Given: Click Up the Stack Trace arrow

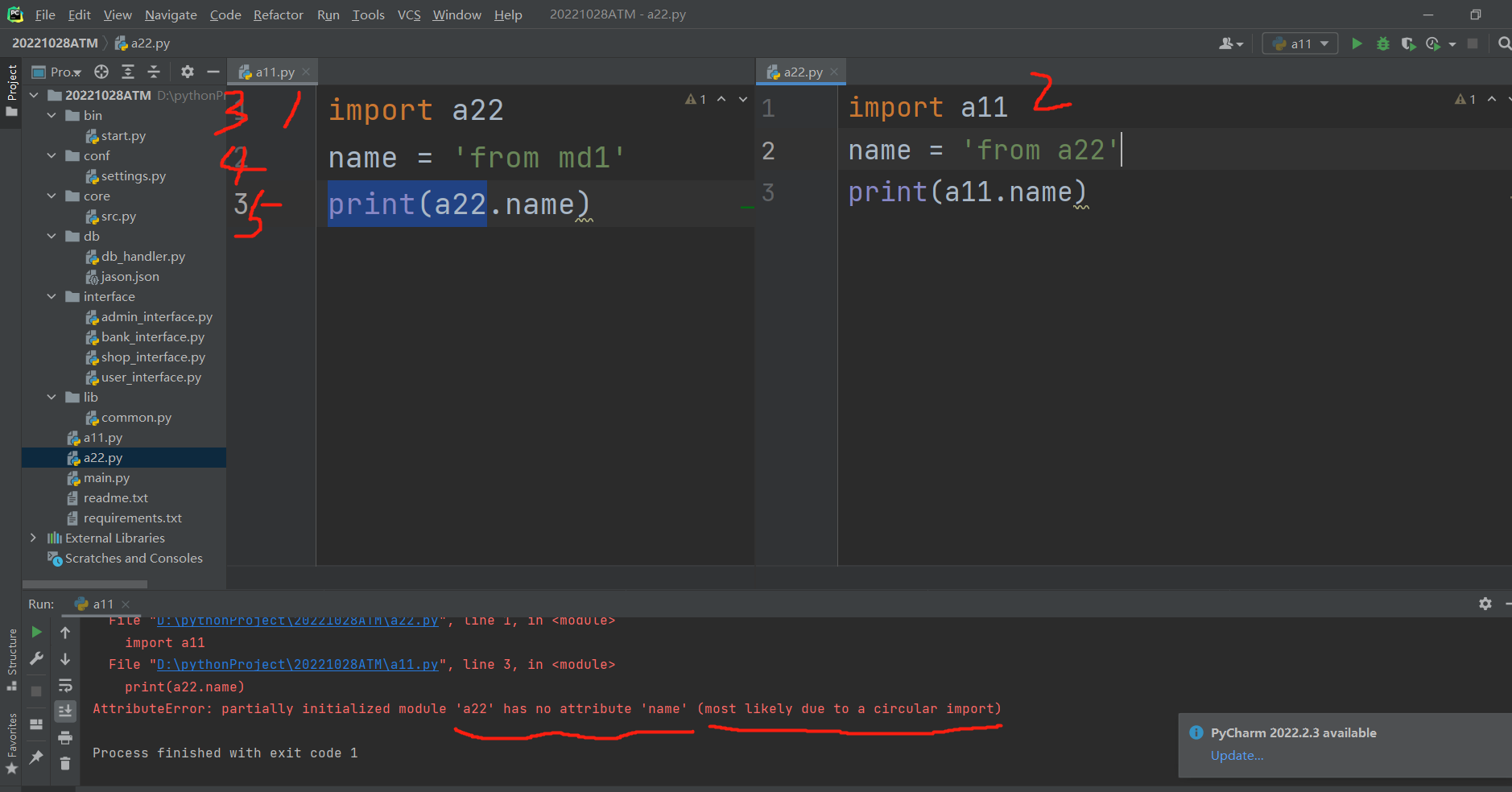Looking at the screenshot, I should [x=65, y=633].
